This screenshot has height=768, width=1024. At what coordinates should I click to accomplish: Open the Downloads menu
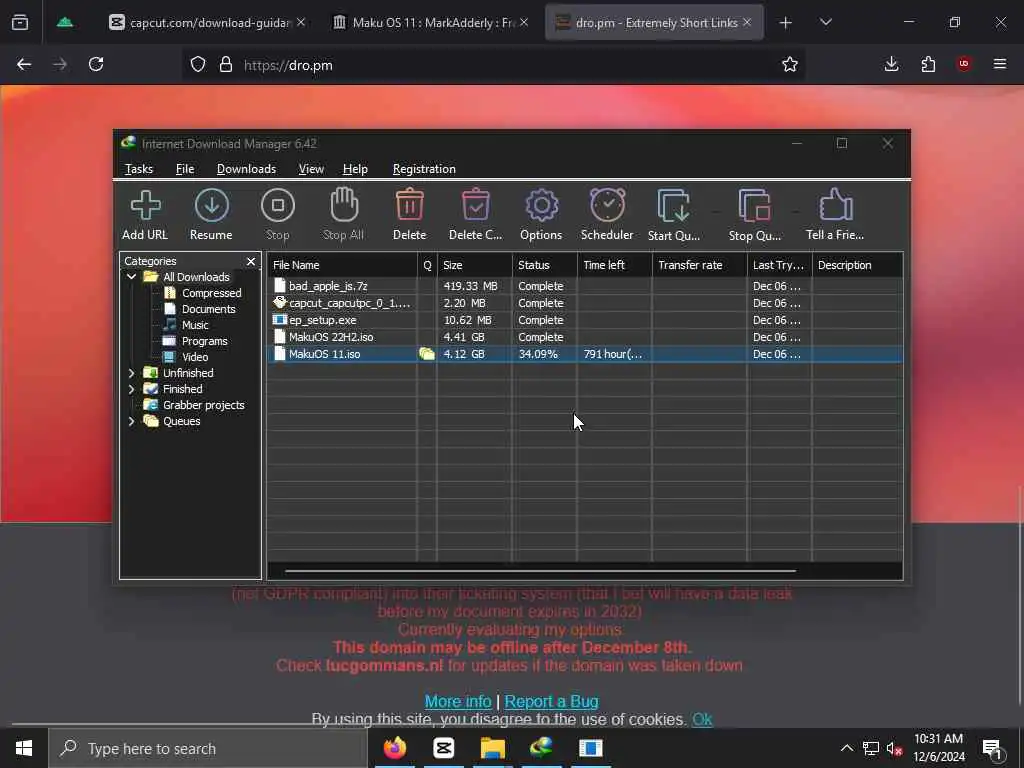point(246,169)
